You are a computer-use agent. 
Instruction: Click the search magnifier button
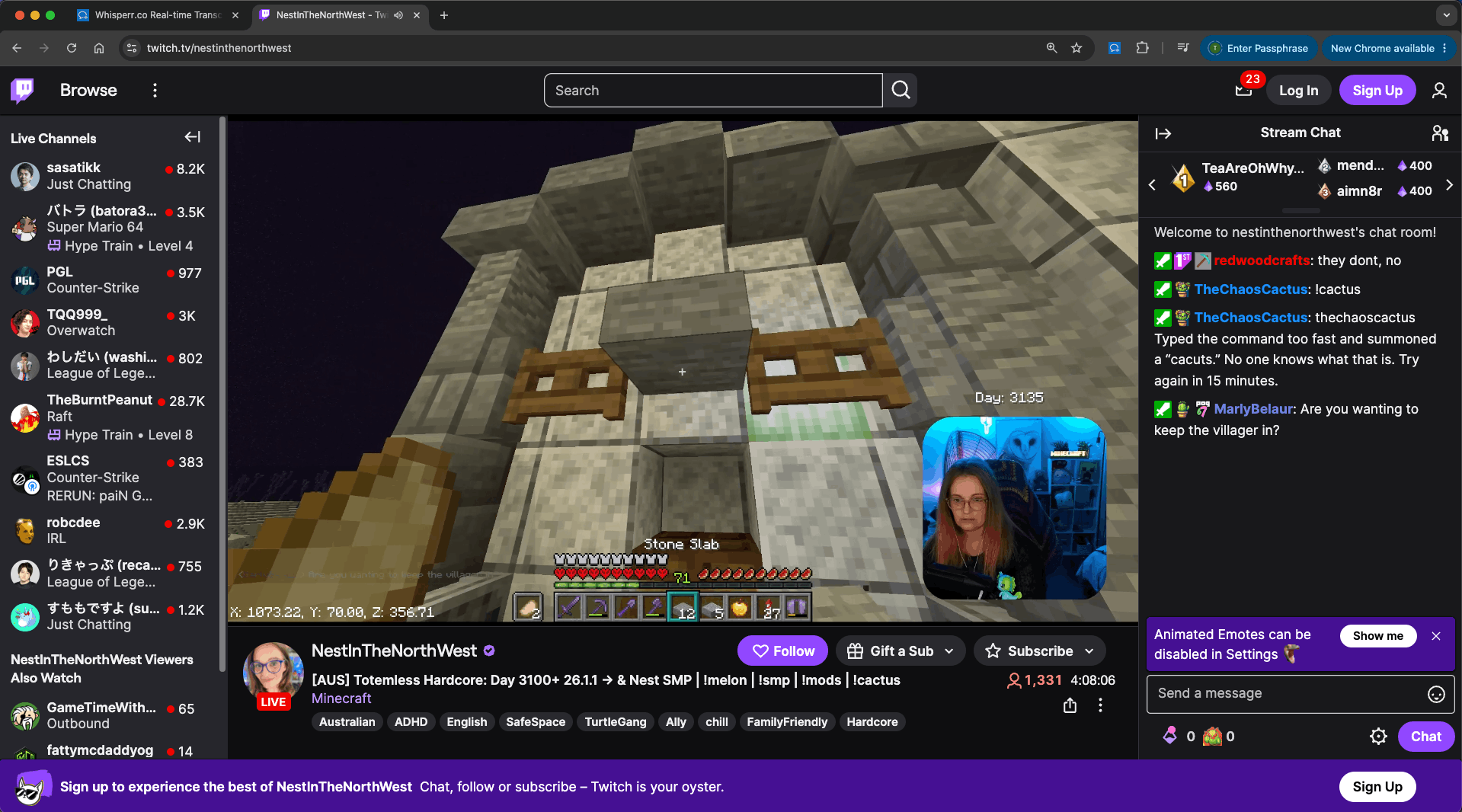pyautogui.click(x=901, y=90)
